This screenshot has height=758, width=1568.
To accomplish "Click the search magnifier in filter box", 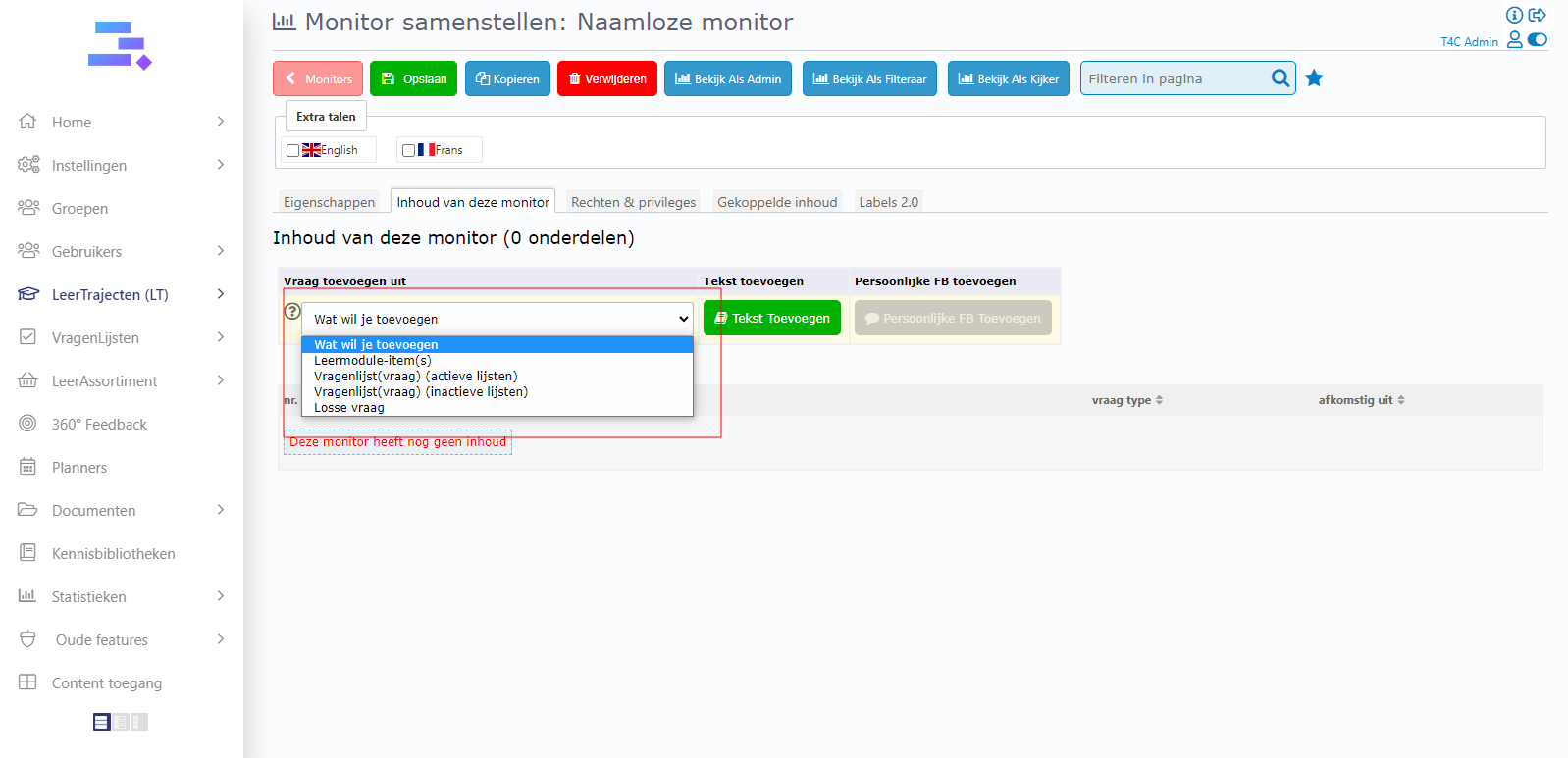I will pyautogui.click(x=1281, y=78).
